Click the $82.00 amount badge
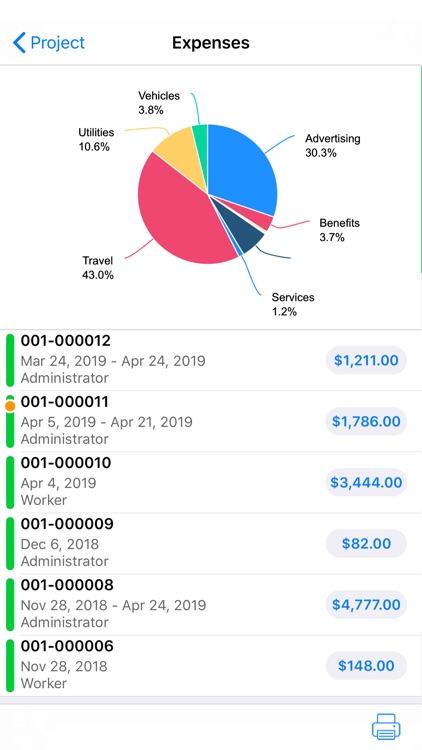 point(366,543)
